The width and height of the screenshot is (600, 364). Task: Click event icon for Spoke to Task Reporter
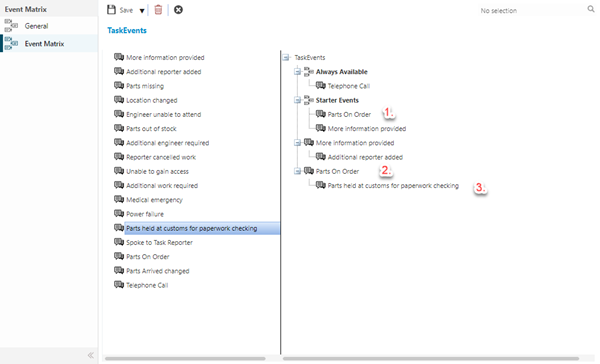(x=119, y=242)
